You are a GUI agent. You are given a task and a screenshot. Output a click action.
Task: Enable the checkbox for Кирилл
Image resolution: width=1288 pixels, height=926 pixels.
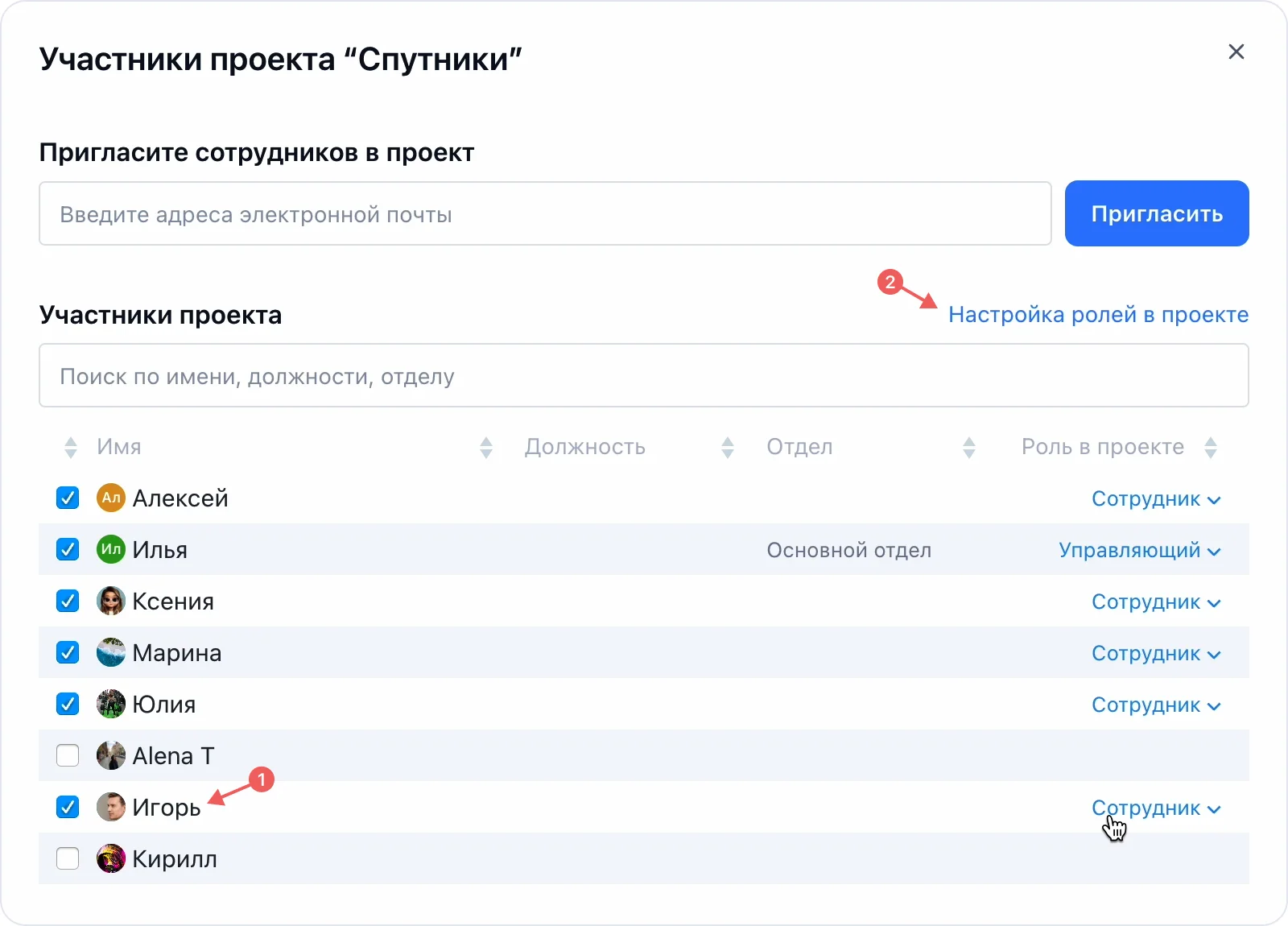(68, 859)
